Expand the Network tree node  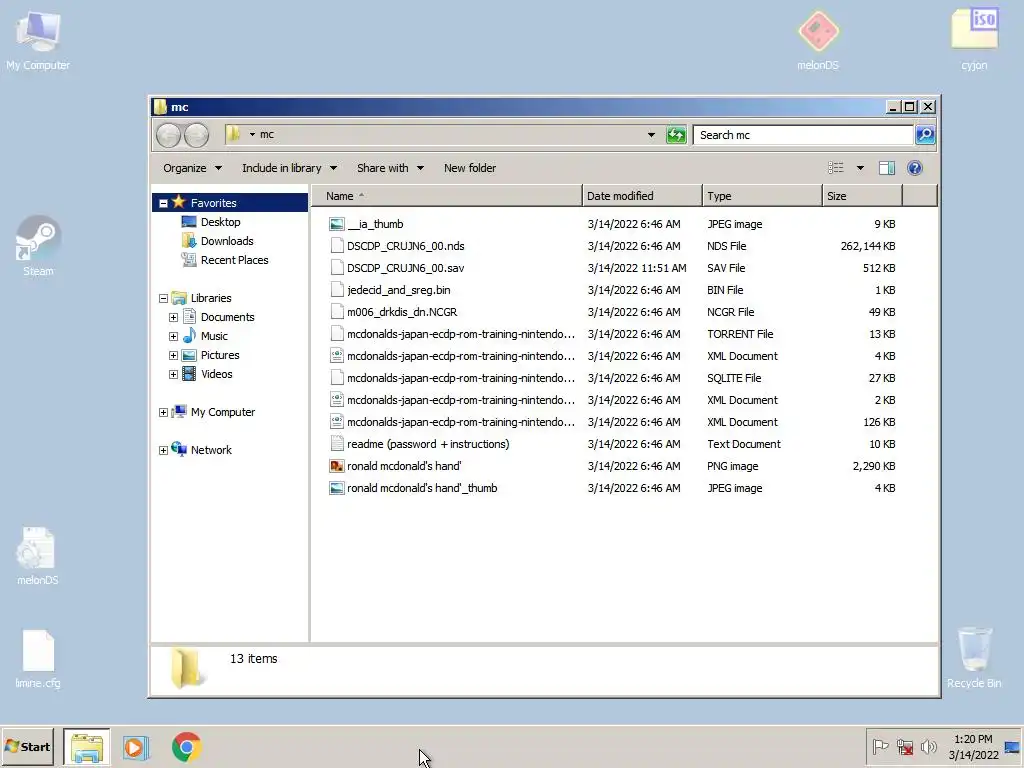[163, 450]
